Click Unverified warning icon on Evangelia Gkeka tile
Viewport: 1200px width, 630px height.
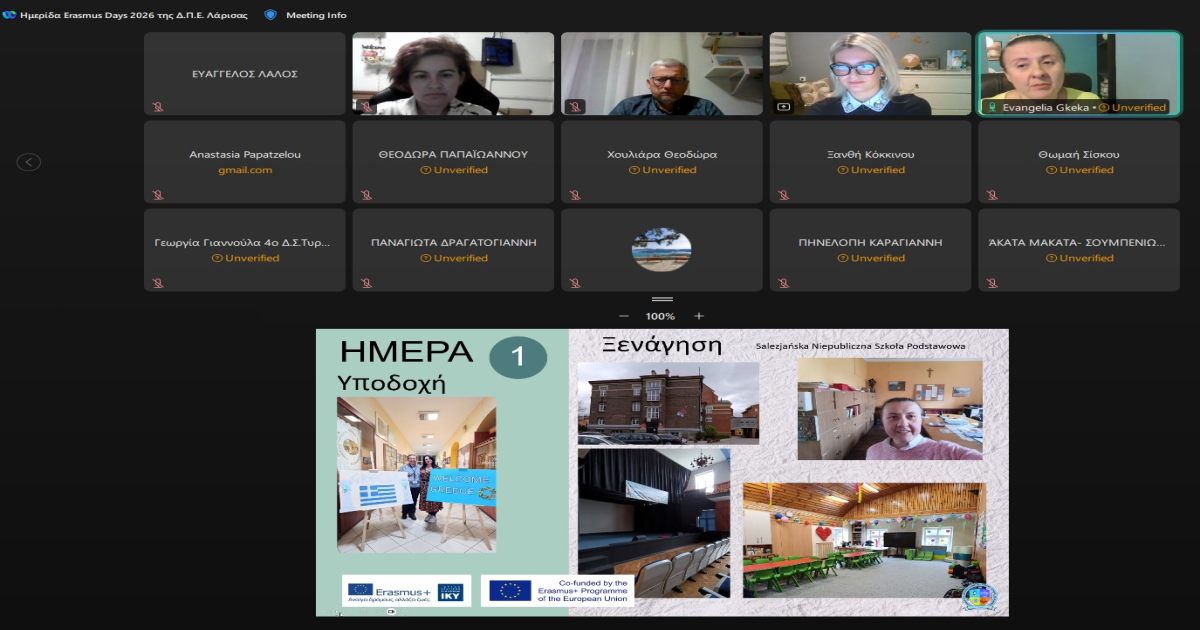click(x=1104, y=107)
